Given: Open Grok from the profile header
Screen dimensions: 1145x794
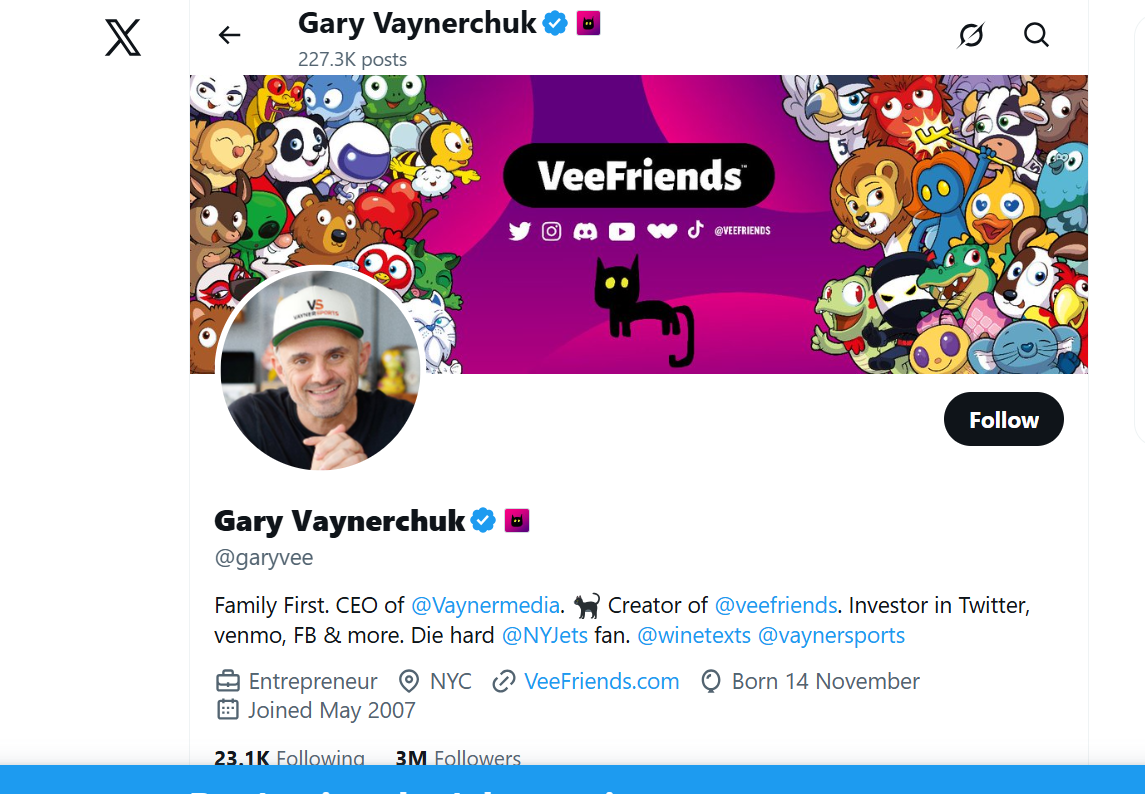Looking at the screenshot, I should click(x=969, y=35).
